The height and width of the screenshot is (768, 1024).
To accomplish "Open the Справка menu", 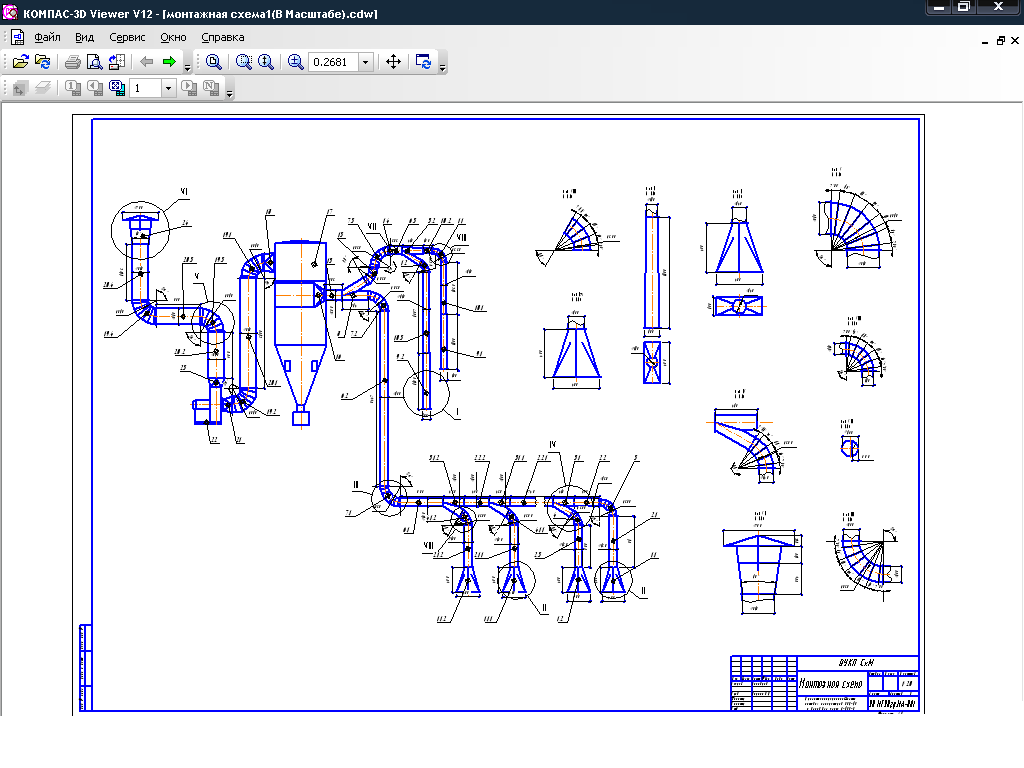I will (223, 37).
